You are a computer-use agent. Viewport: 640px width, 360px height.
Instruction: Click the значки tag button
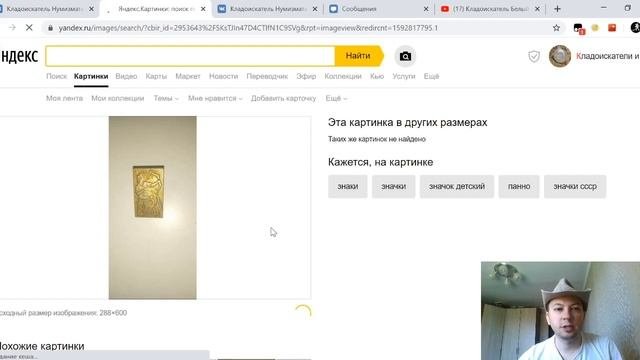pyautogui.click(x=393, y=187)
